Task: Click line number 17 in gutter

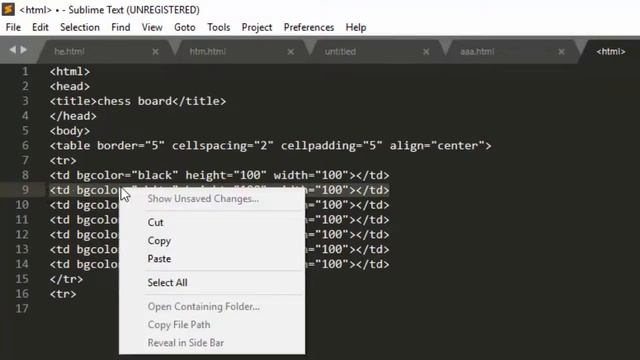Action: [x=22, y=308]
